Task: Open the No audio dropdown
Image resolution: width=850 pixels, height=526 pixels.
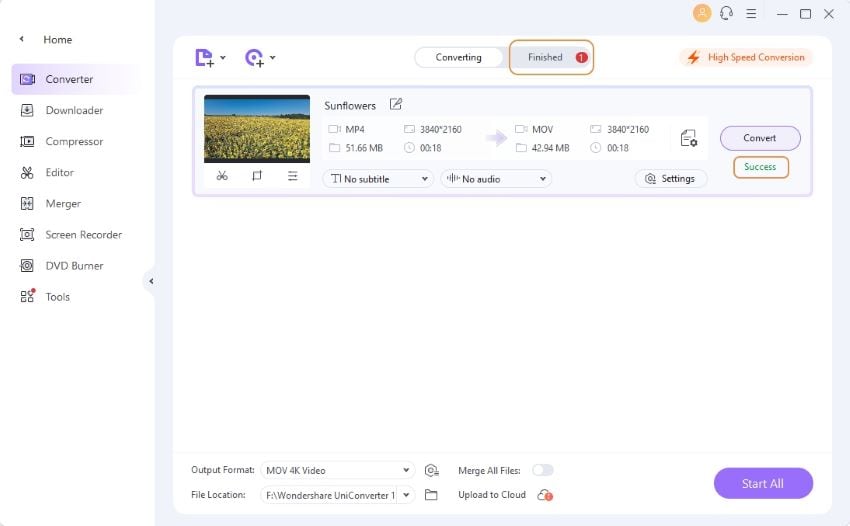Action: click(x=496, y=179)
